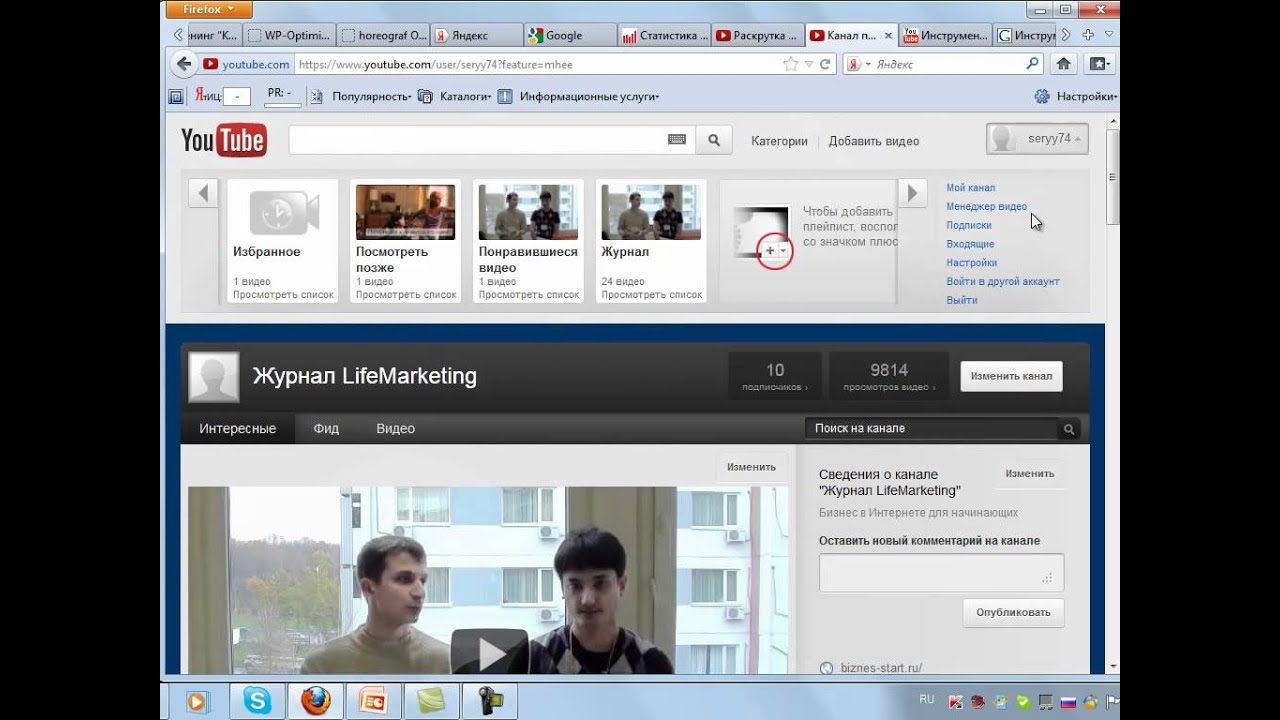Click the Опубликовать button
Image resolution: width=1280 pixels, height=720 pixels.
tap(1013, 613)
